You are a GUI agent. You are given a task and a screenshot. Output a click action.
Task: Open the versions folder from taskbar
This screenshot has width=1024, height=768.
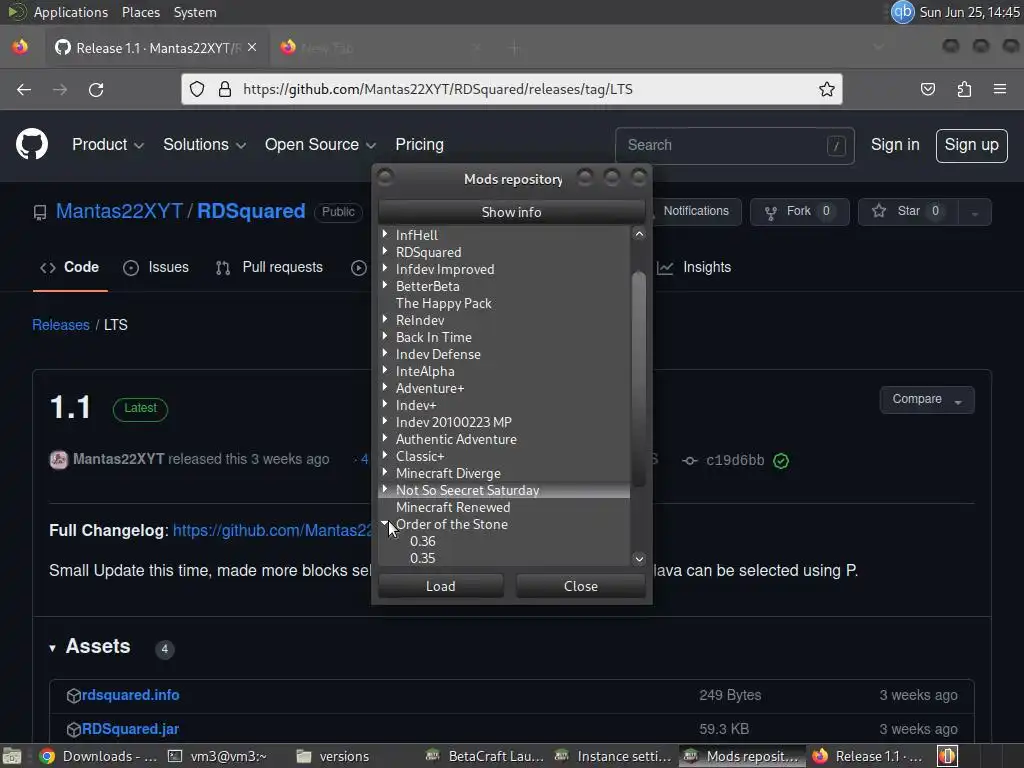pos(333,756)
